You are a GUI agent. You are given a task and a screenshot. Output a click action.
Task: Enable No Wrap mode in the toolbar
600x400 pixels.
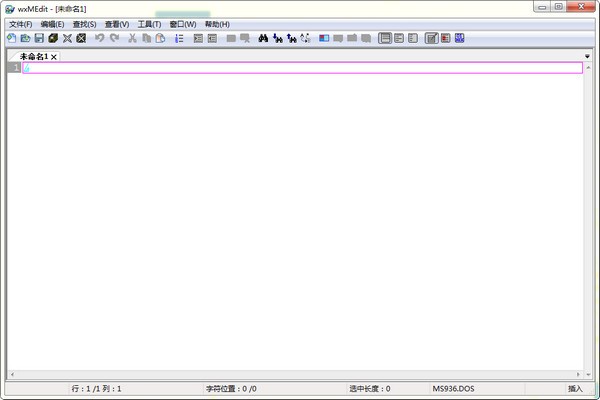tap(385, 38)
